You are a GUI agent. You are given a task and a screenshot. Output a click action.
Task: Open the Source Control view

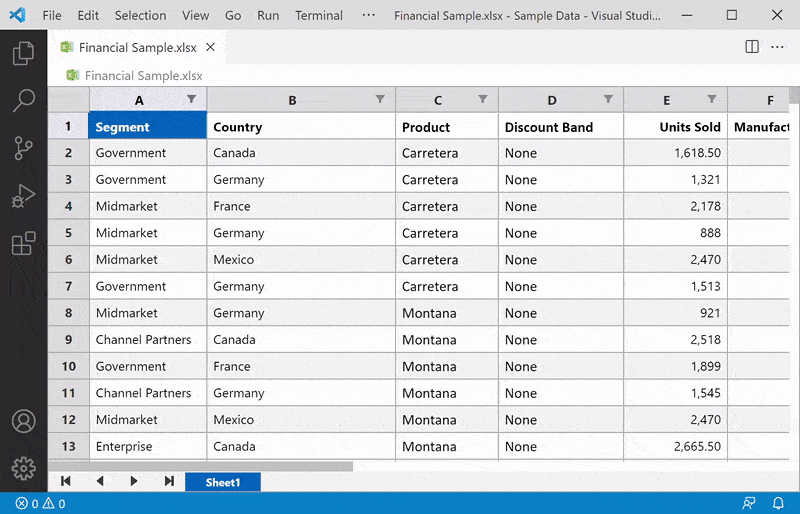click(x=23, y=148)
